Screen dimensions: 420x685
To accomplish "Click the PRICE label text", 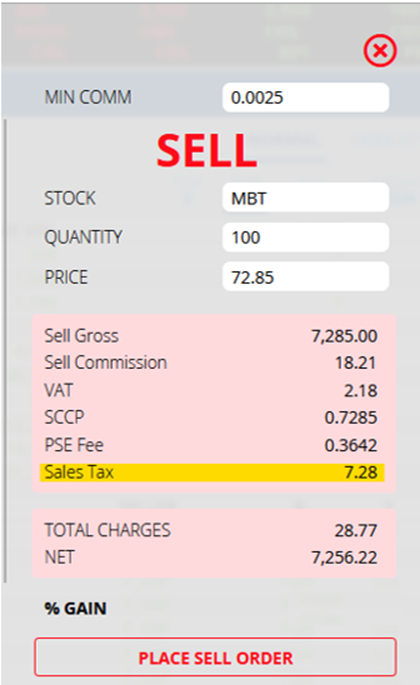I will coord(66,277).
